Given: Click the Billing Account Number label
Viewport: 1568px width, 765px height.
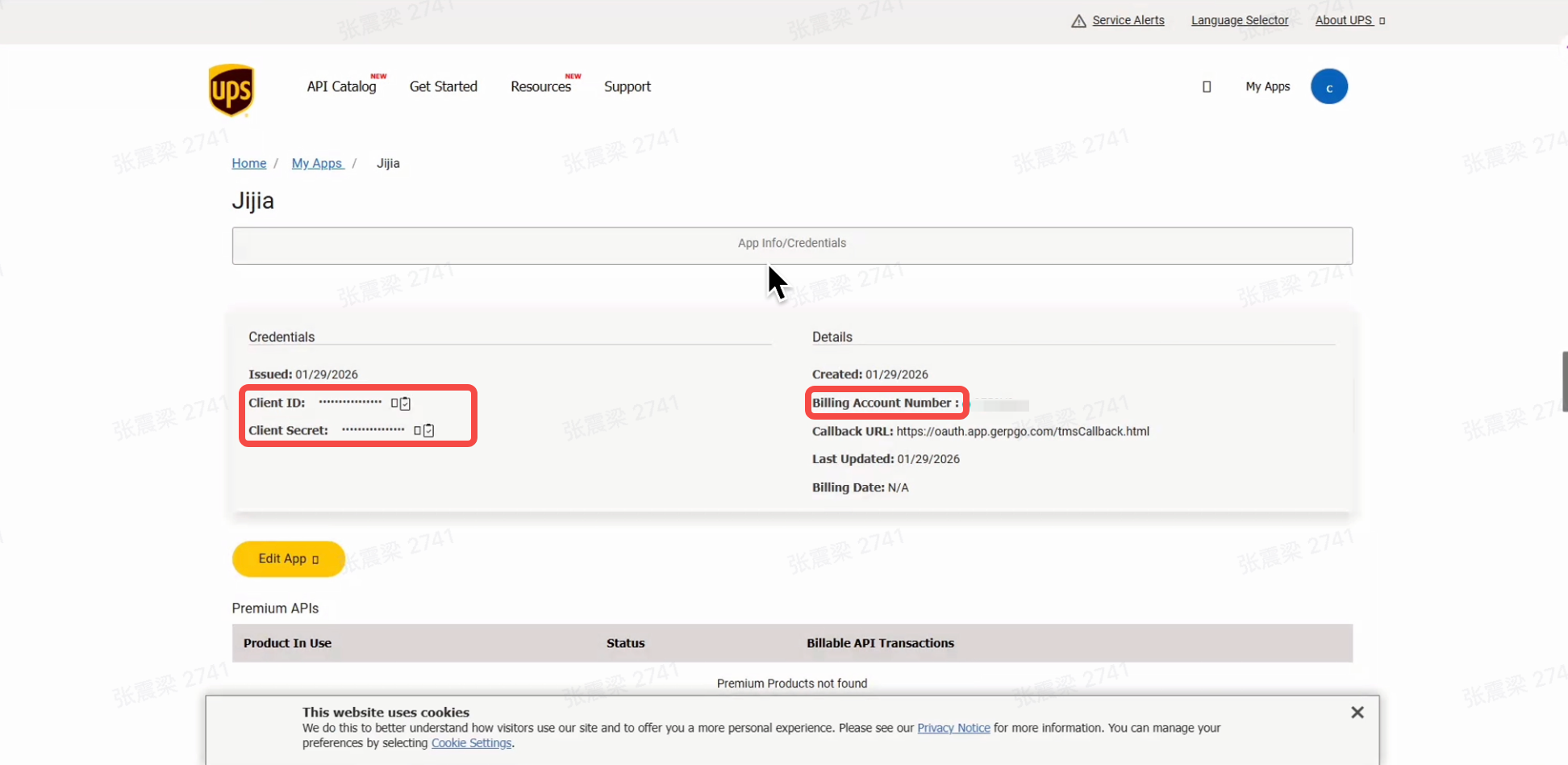Looking at the screenshot, I should pyautogui.click(x=886, y=403).
